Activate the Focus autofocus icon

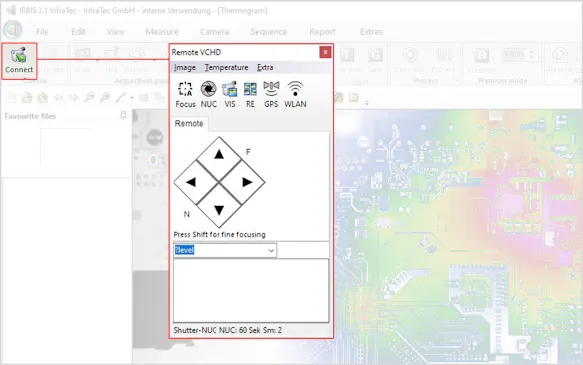pos(185,95)
